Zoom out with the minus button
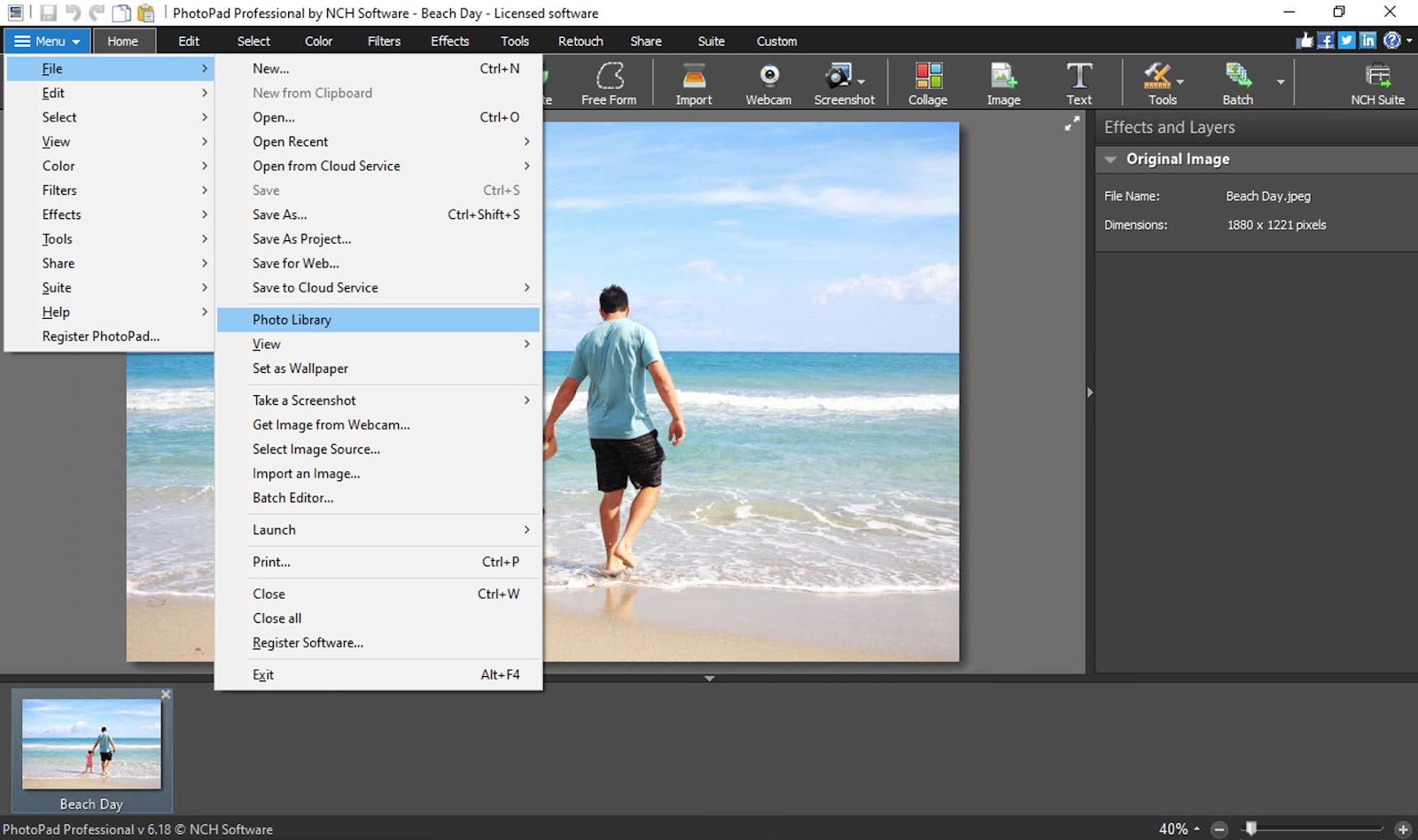The image size is (1418, 840). 1219,829
